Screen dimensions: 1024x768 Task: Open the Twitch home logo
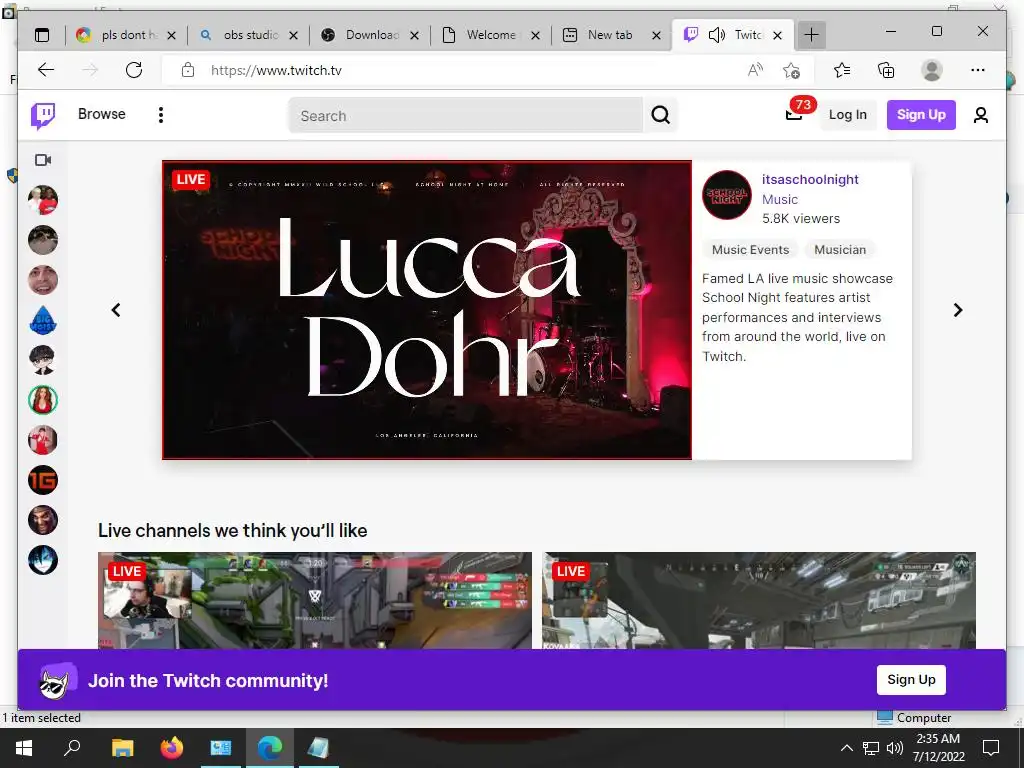coord(43,116)
